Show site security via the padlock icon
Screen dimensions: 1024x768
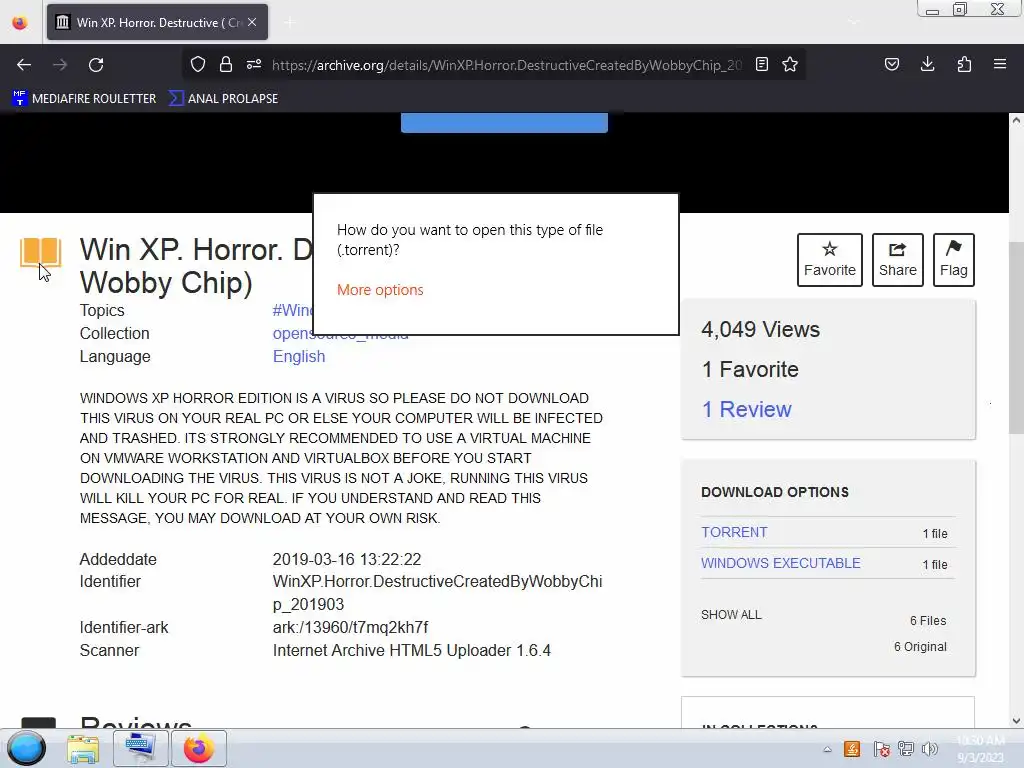click(226, 64)
